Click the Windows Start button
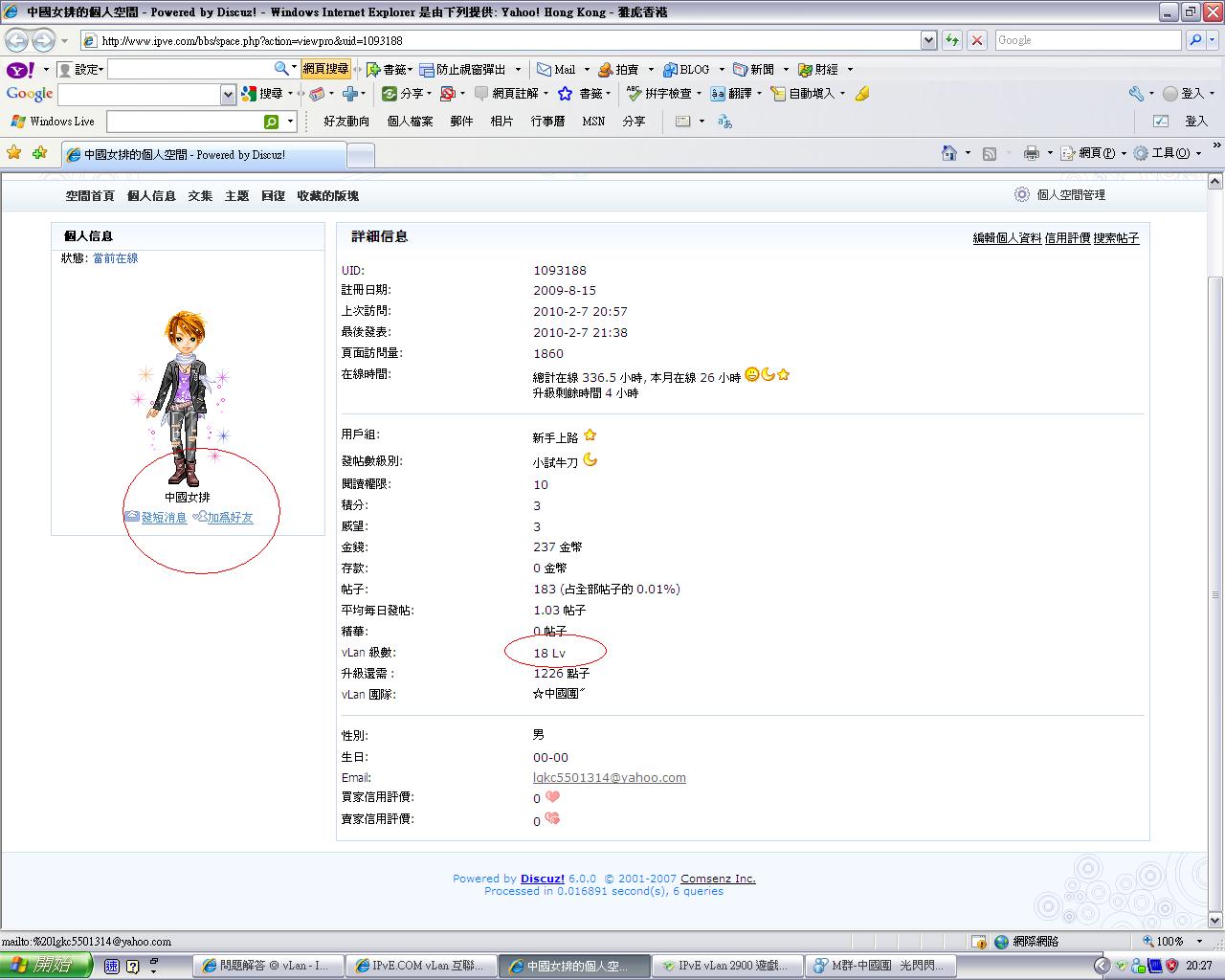The image size is (1225, 980). (46, 966)
